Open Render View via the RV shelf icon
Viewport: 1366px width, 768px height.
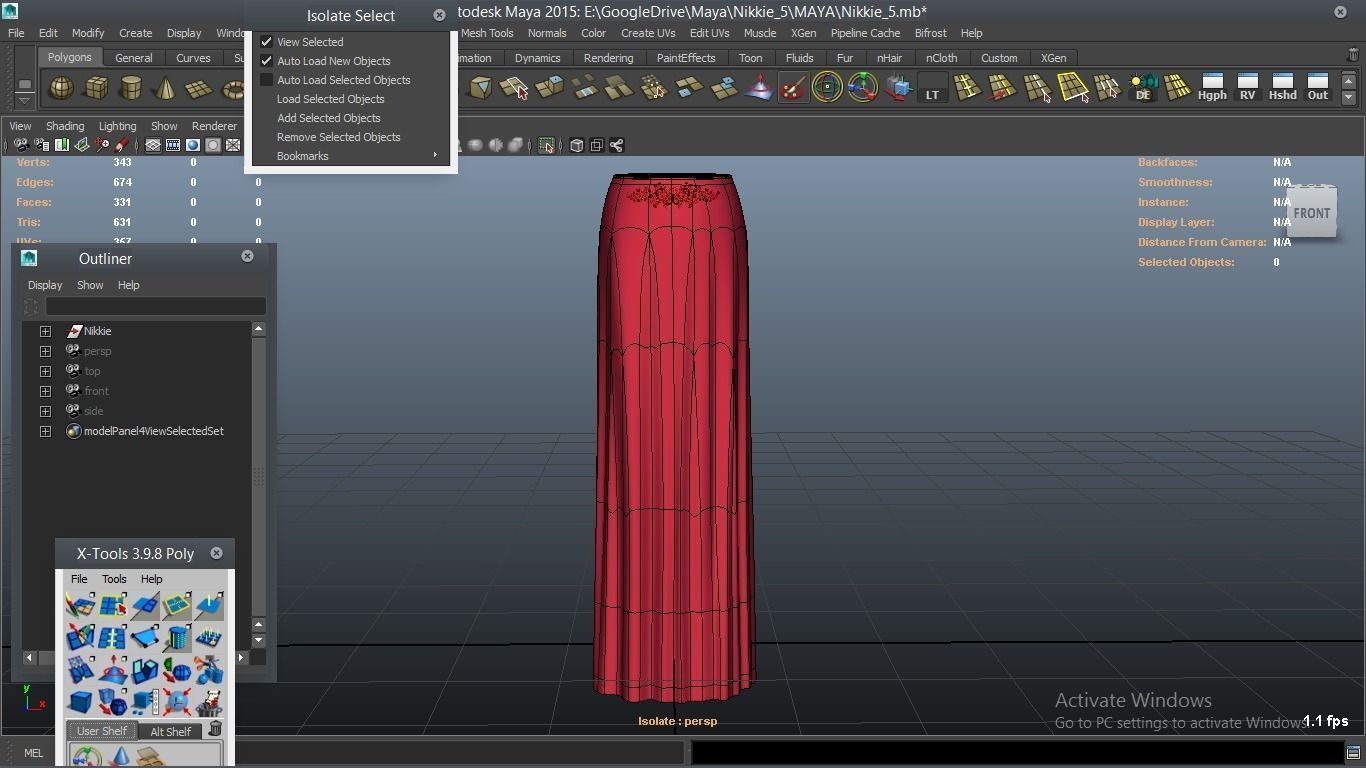coord(1247,88)
